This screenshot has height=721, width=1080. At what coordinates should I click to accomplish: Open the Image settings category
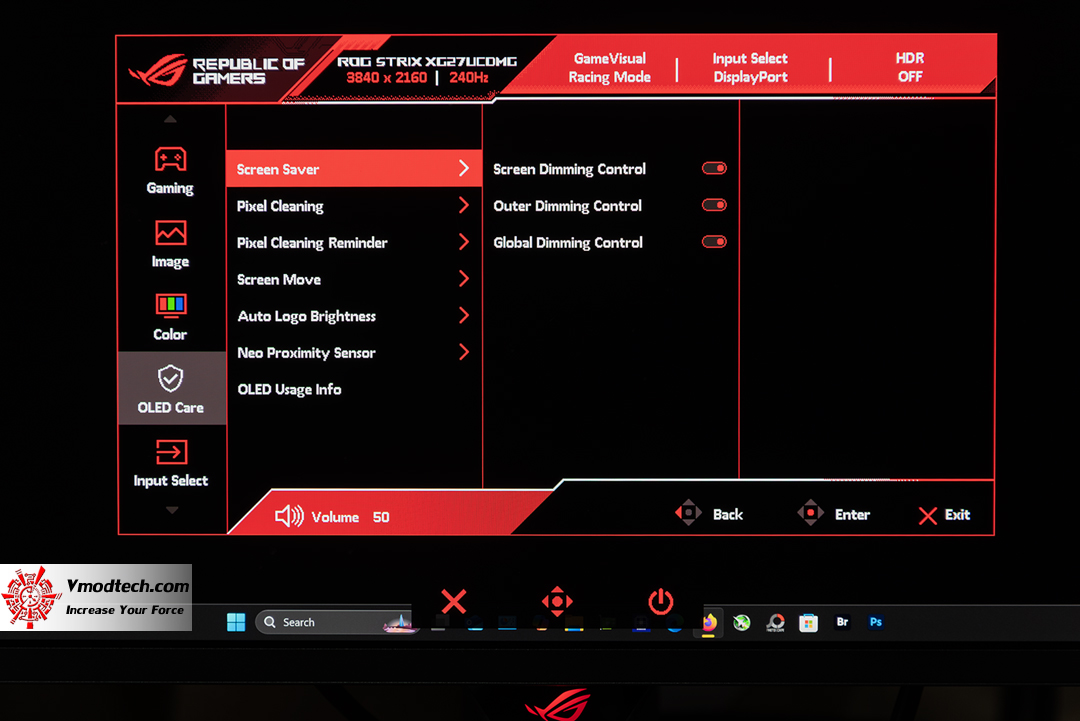170,244
